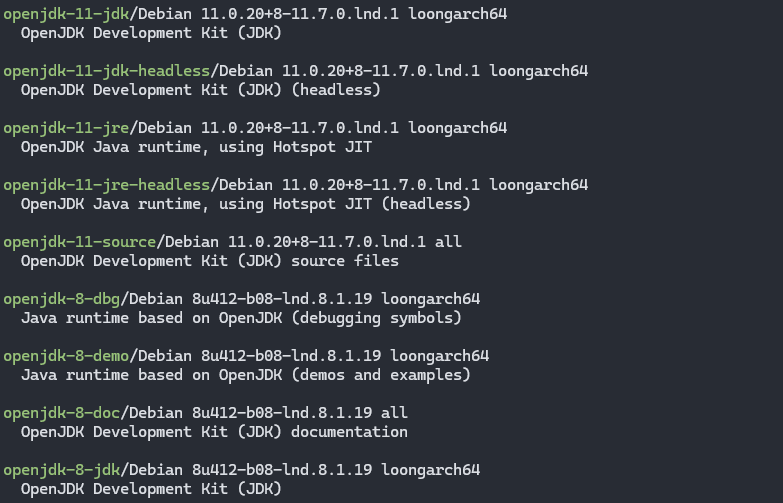The width and height of the screenshot is (783, 503).
Task: Click "loongarch64" on the openjdk-11-jre-headless line
Action: (x=538, y=185)
